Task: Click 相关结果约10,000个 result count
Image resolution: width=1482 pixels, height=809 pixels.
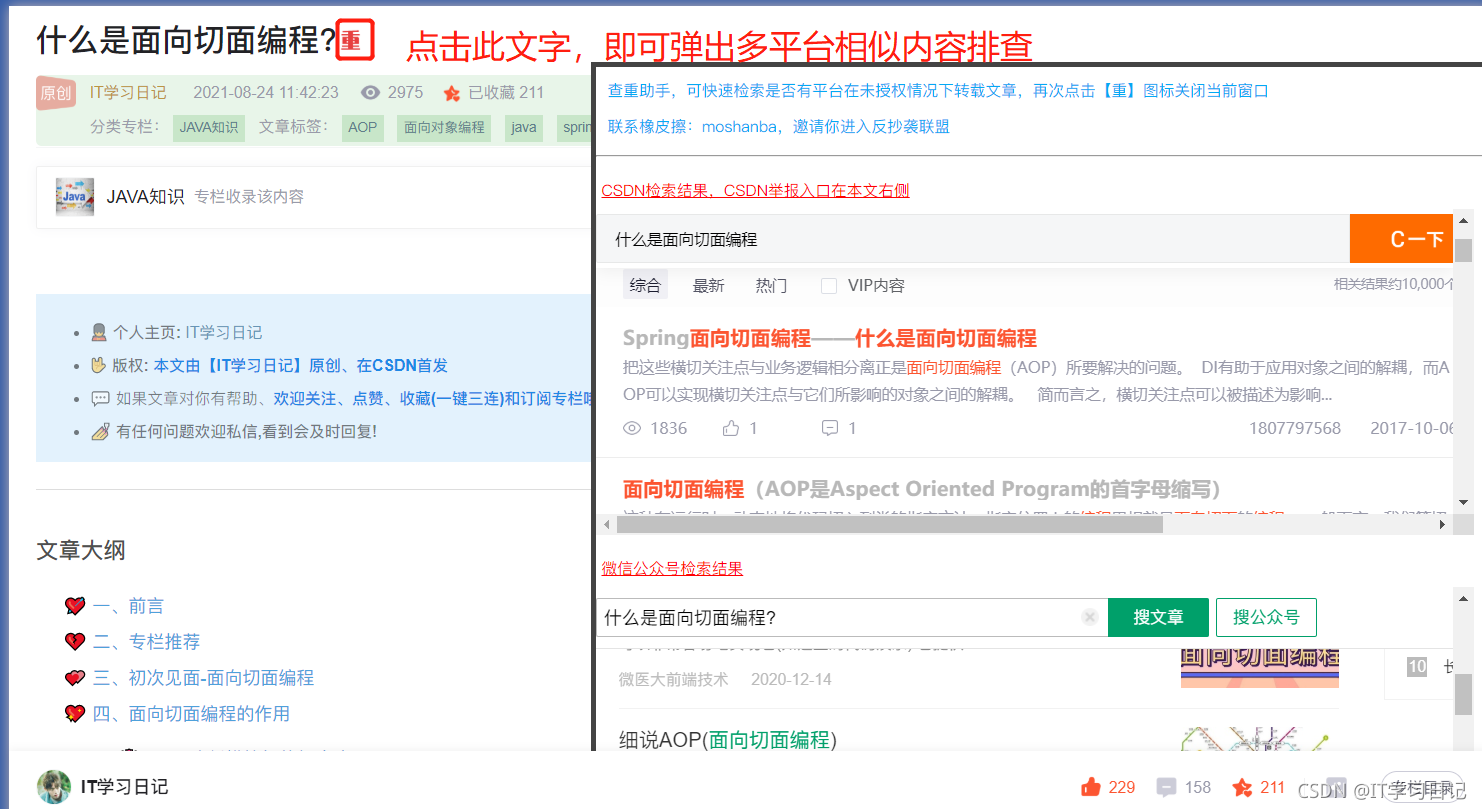Action: tap(1394, 284)
